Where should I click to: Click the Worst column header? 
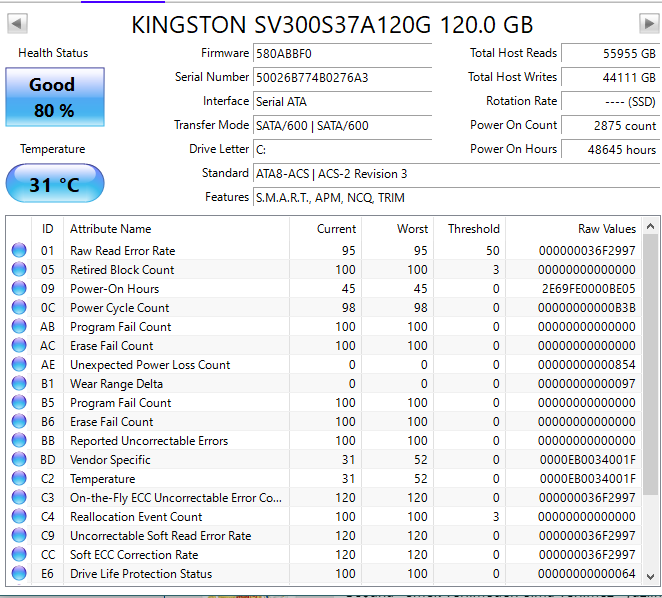point(398,229)
